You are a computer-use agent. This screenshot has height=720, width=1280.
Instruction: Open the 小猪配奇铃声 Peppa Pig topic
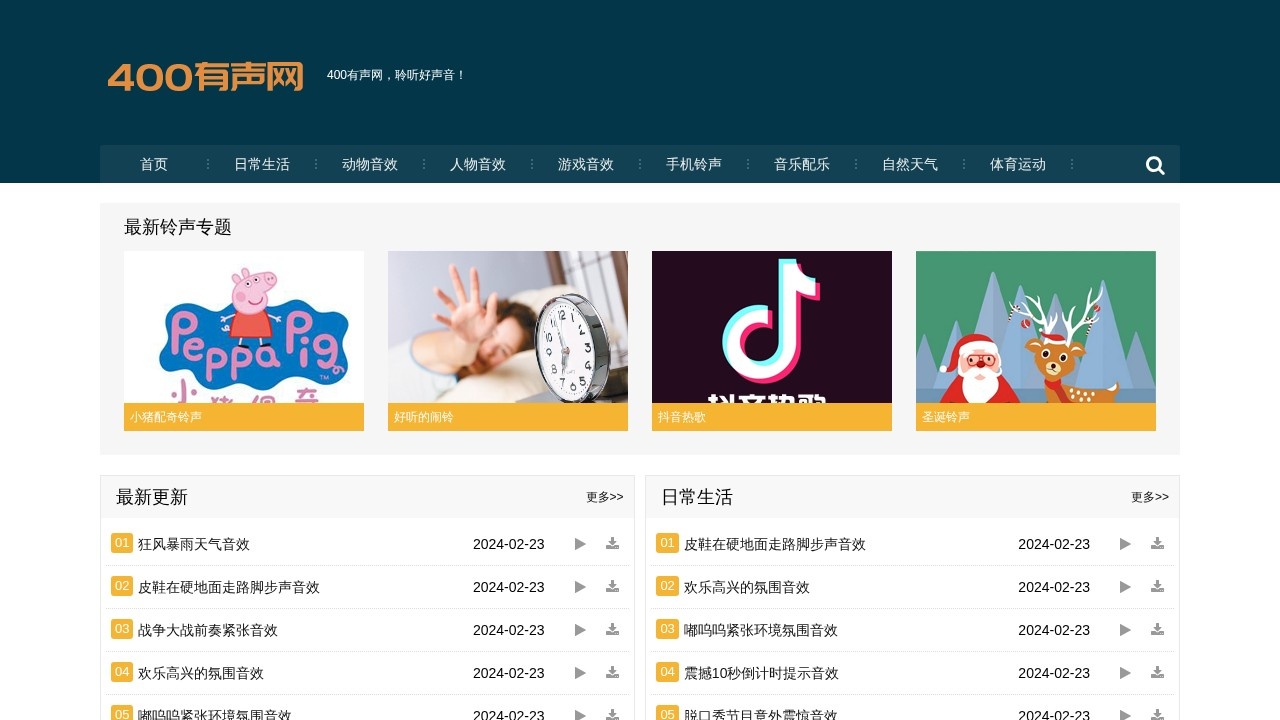(243, 340)
